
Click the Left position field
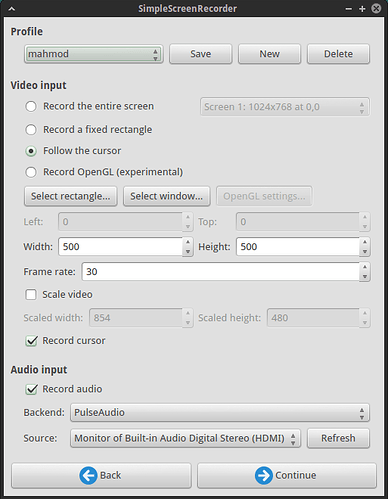pos(120,222)
